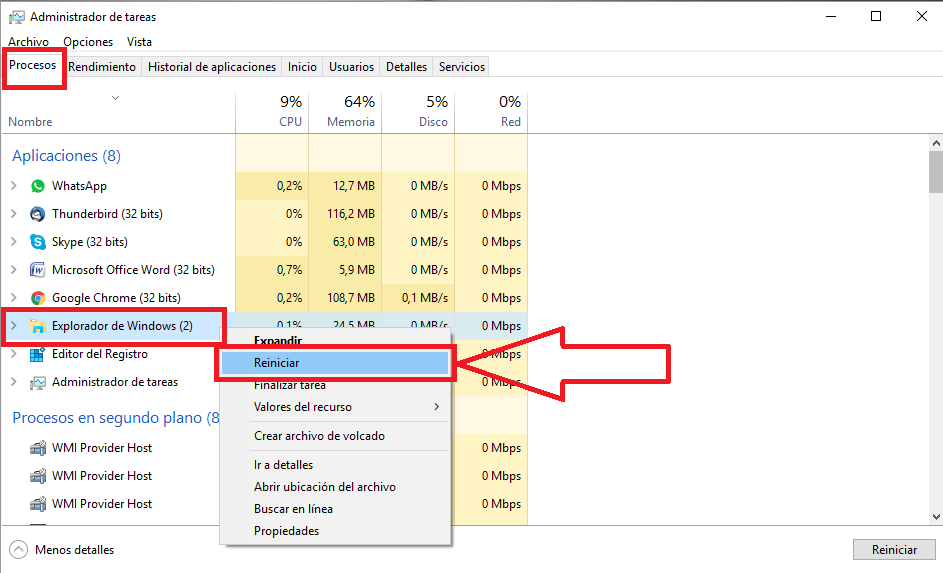Choose Reiniciar in the context menu
The image size is (943, 573).
334,363
